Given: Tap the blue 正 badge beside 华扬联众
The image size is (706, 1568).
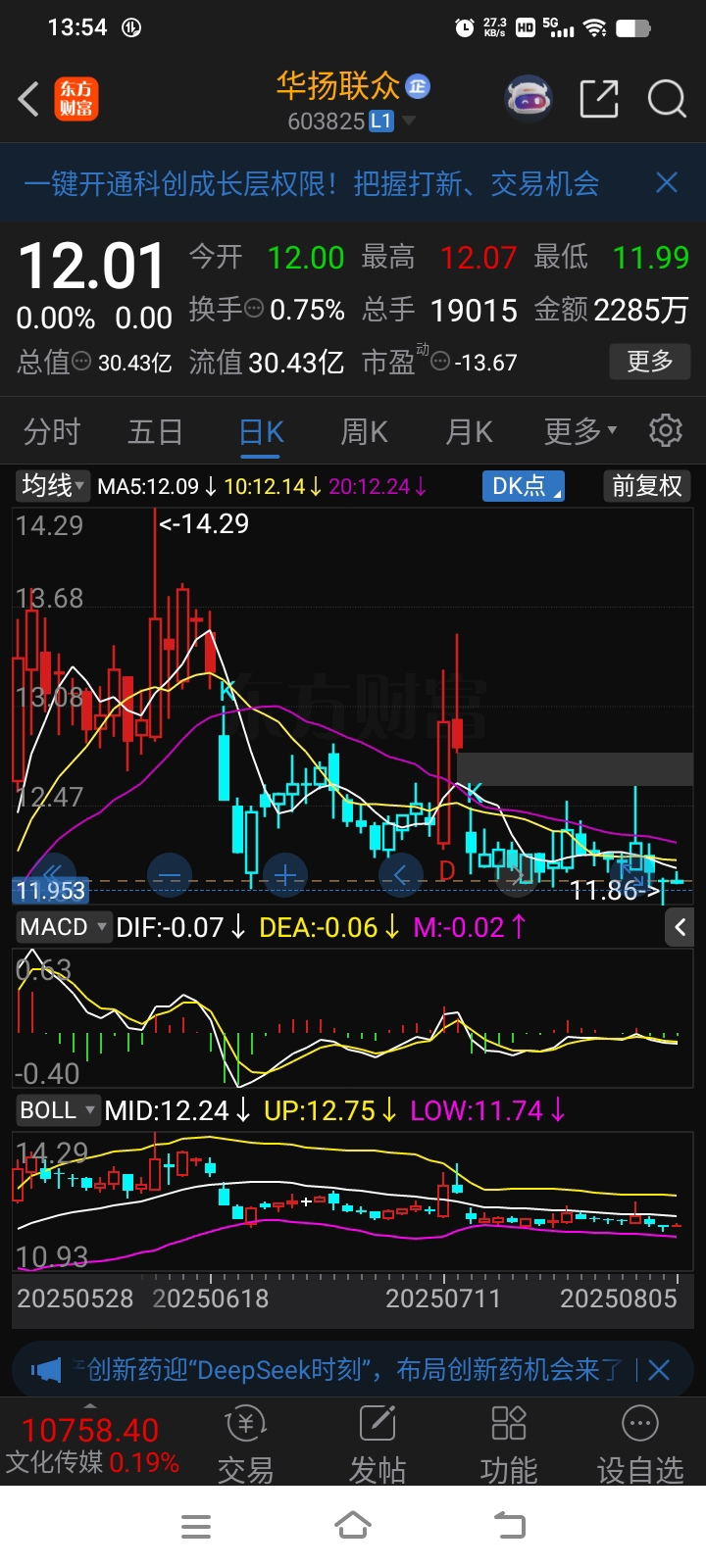Looking at the screenshot, I should point(419,86).
